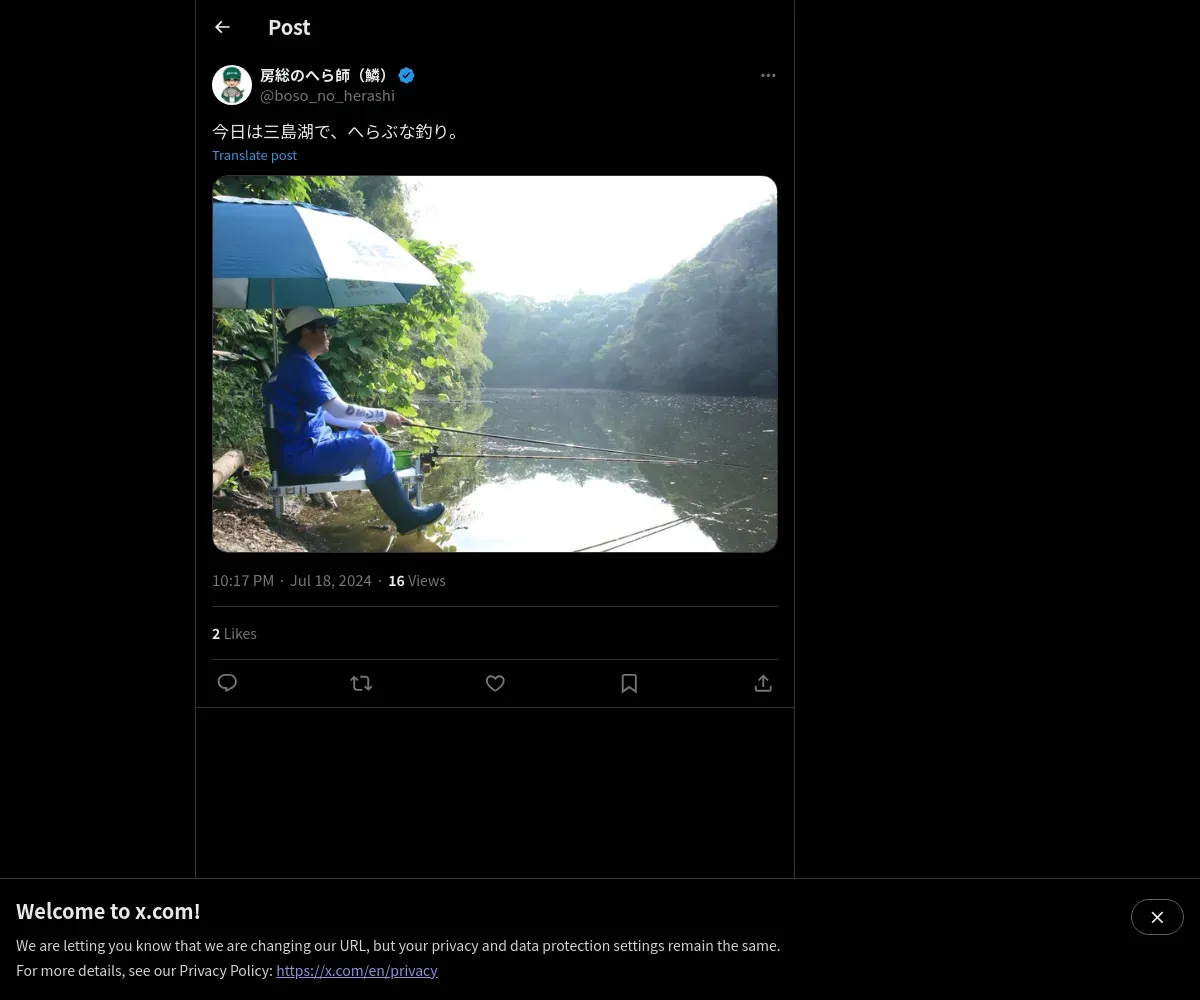Click the reply speech bubble icon
Viewport: 1200px width, 1000px height.
[x=227, y=683]
